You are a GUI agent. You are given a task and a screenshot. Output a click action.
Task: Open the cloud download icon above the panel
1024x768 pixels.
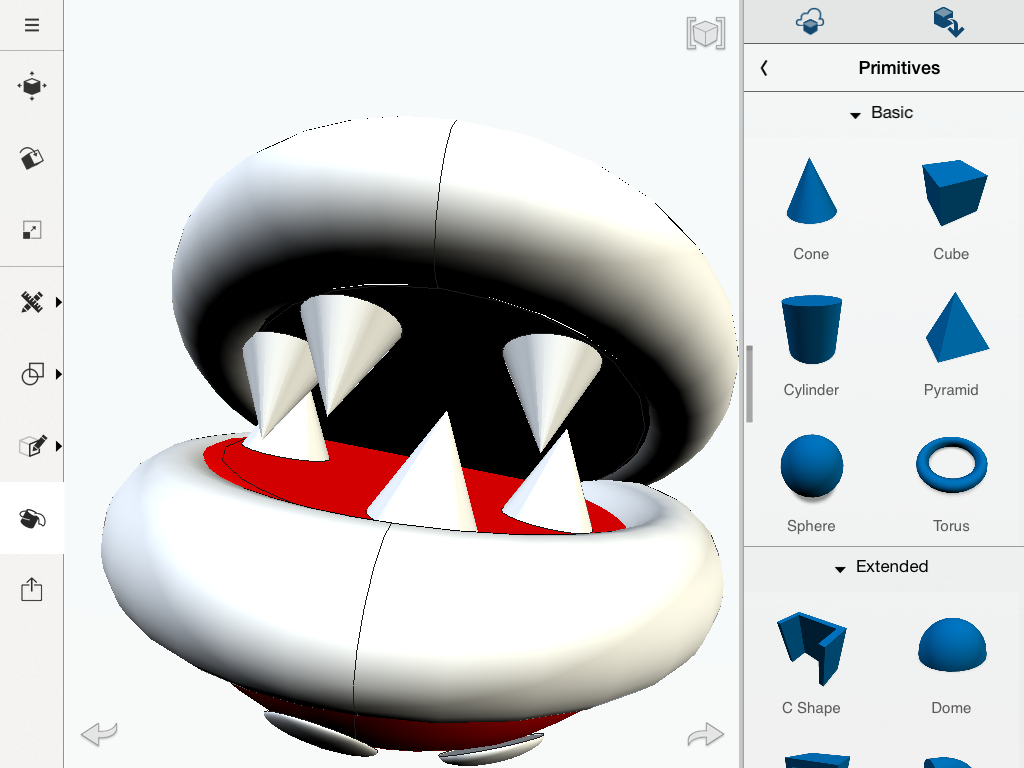point(812,20)
